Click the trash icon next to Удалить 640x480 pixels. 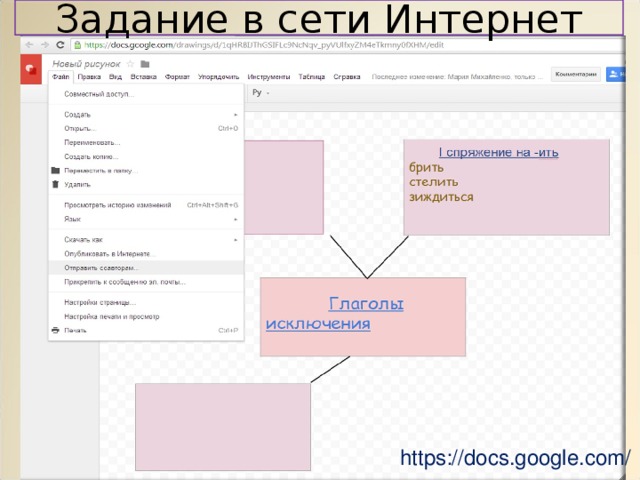56,184
